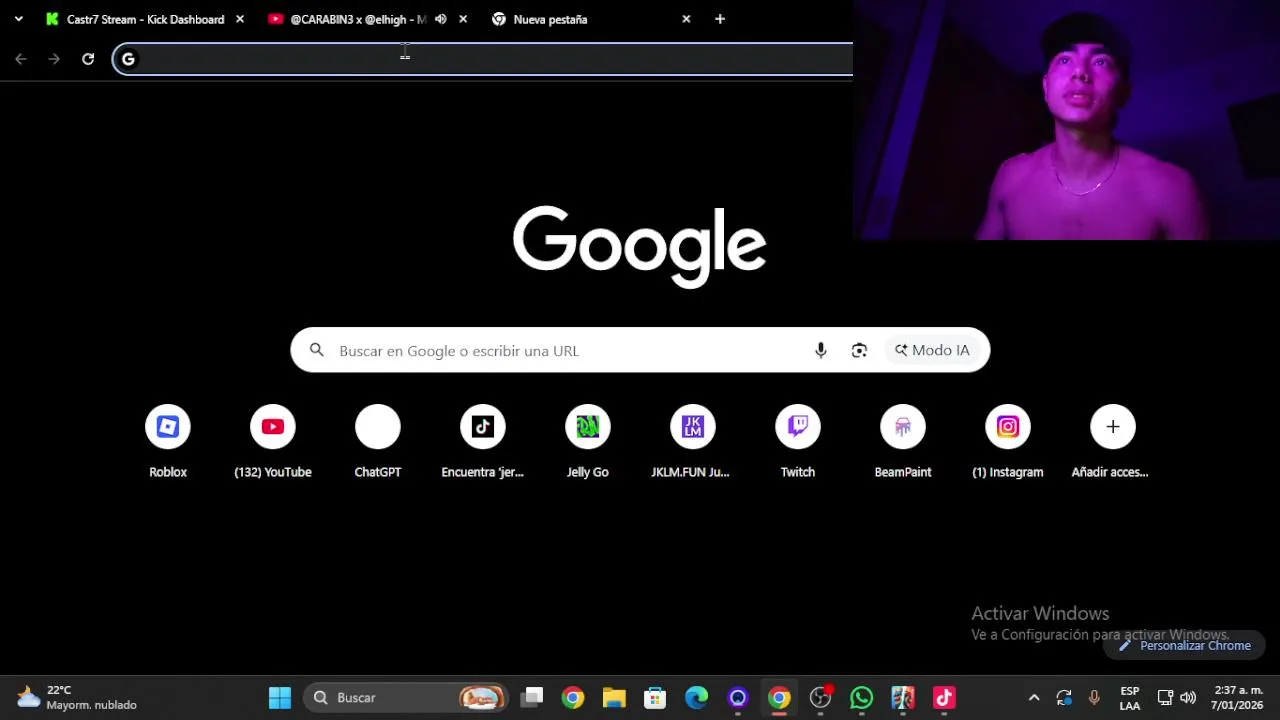1280x720 pixels.
Task: Open OBS Studio from taskbar
Action: (x=820, y=697)
